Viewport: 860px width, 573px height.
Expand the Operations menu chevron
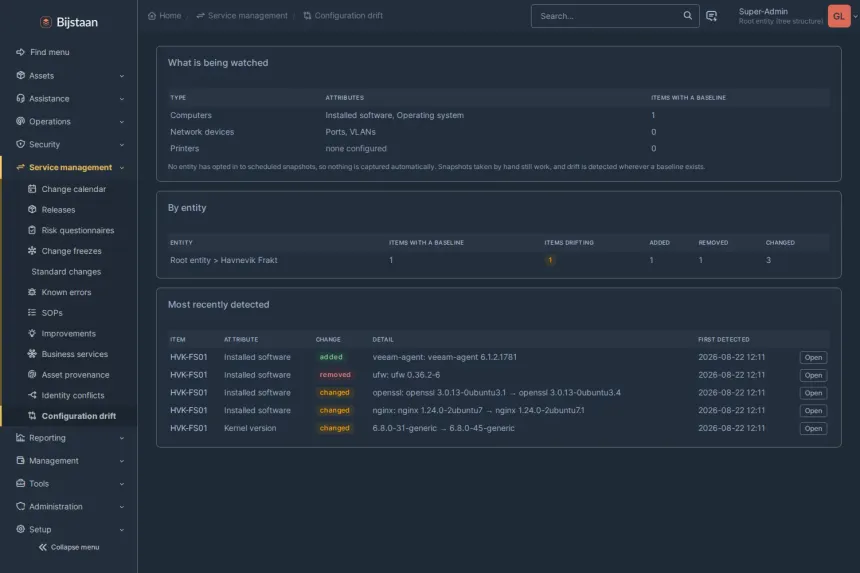point(122,122)
